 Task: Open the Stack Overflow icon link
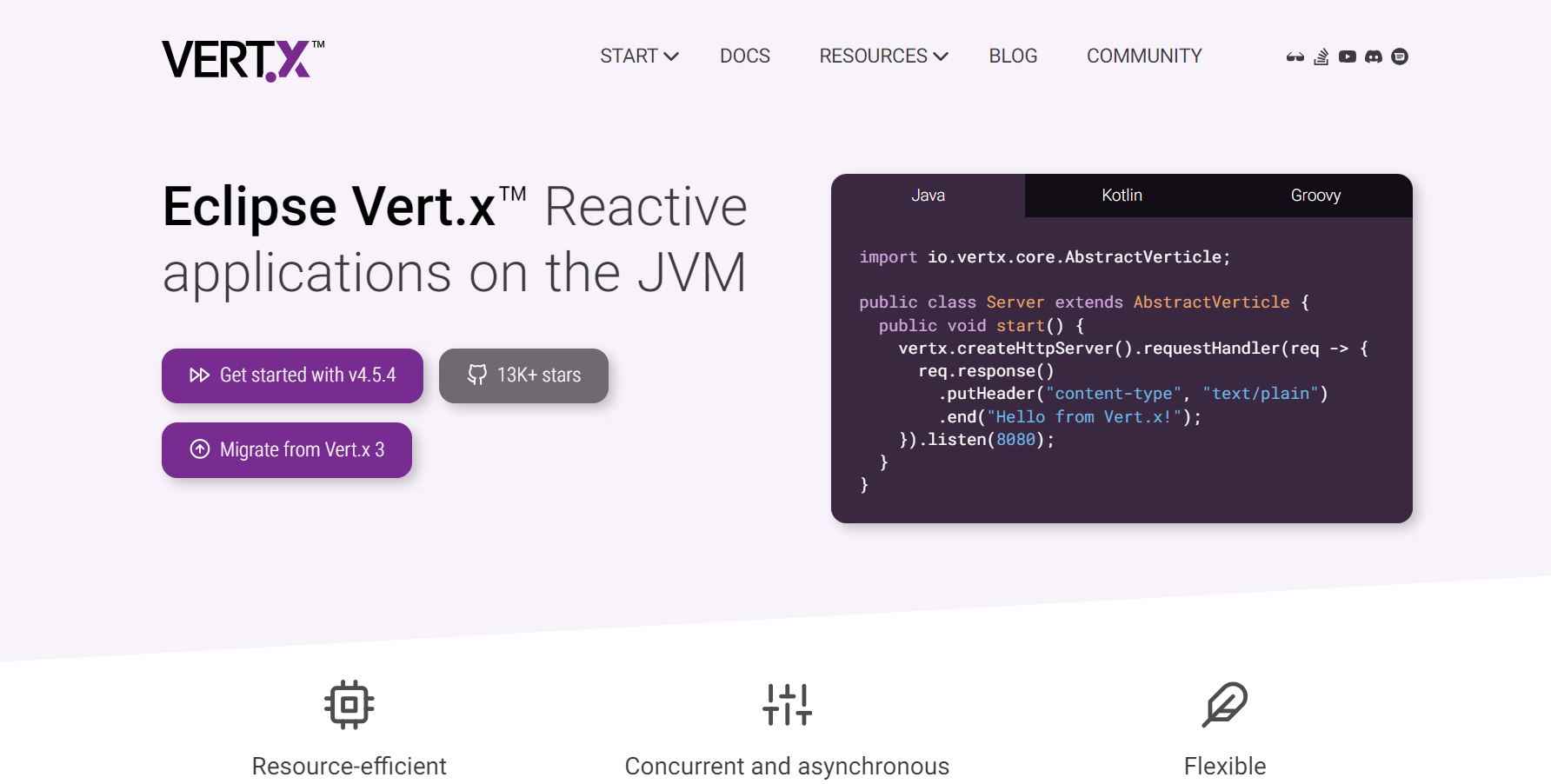[1321, 56]
